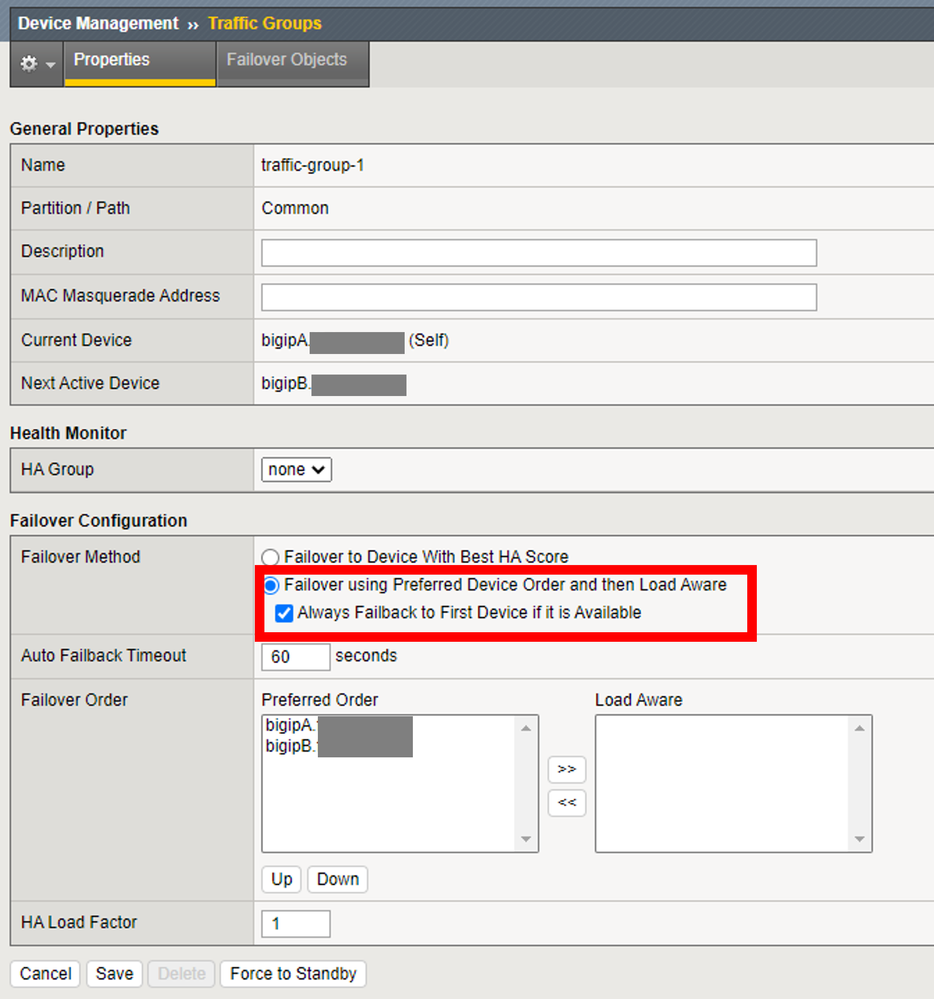The height and width of the screenshot is (999, 934).
Task: Click the Save button
Action: click(x=114, y=973)
